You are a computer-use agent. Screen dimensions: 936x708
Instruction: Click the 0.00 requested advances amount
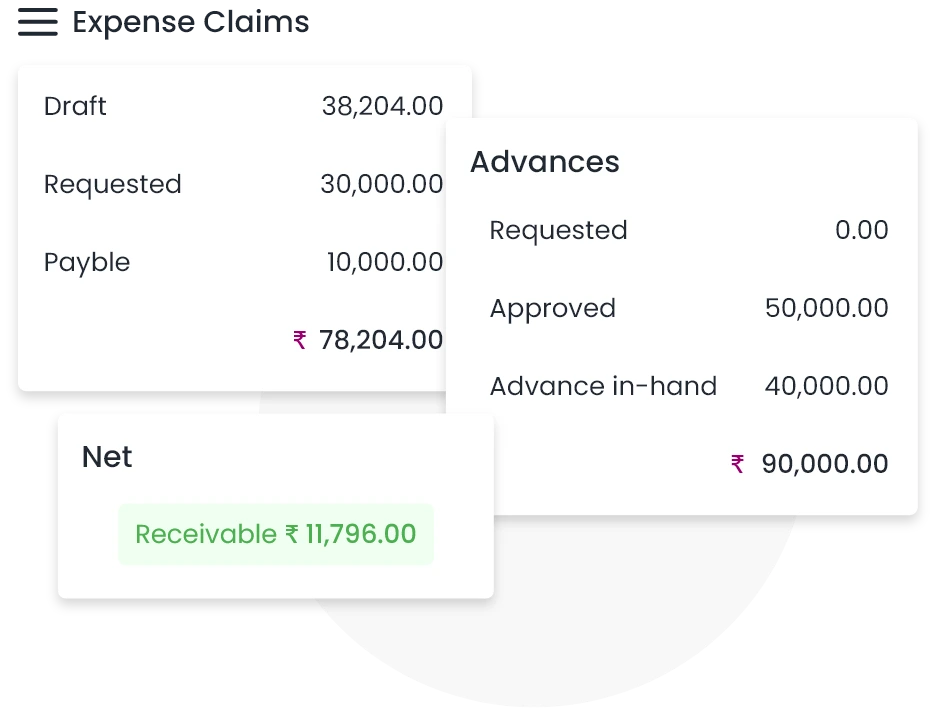pyautogui.click(x=861, y=230)
